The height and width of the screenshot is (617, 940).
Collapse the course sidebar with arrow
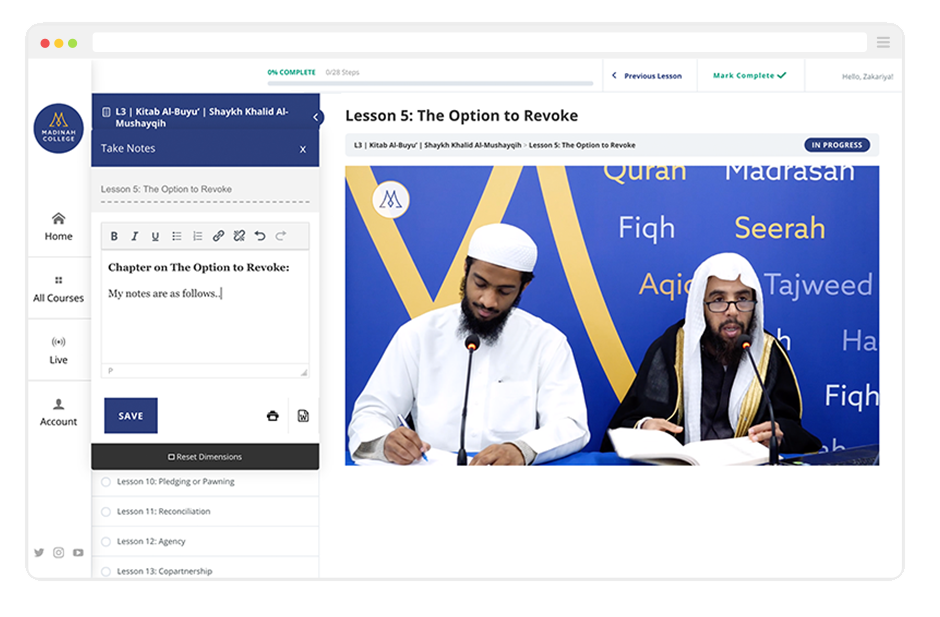click(x=317, y=117)
